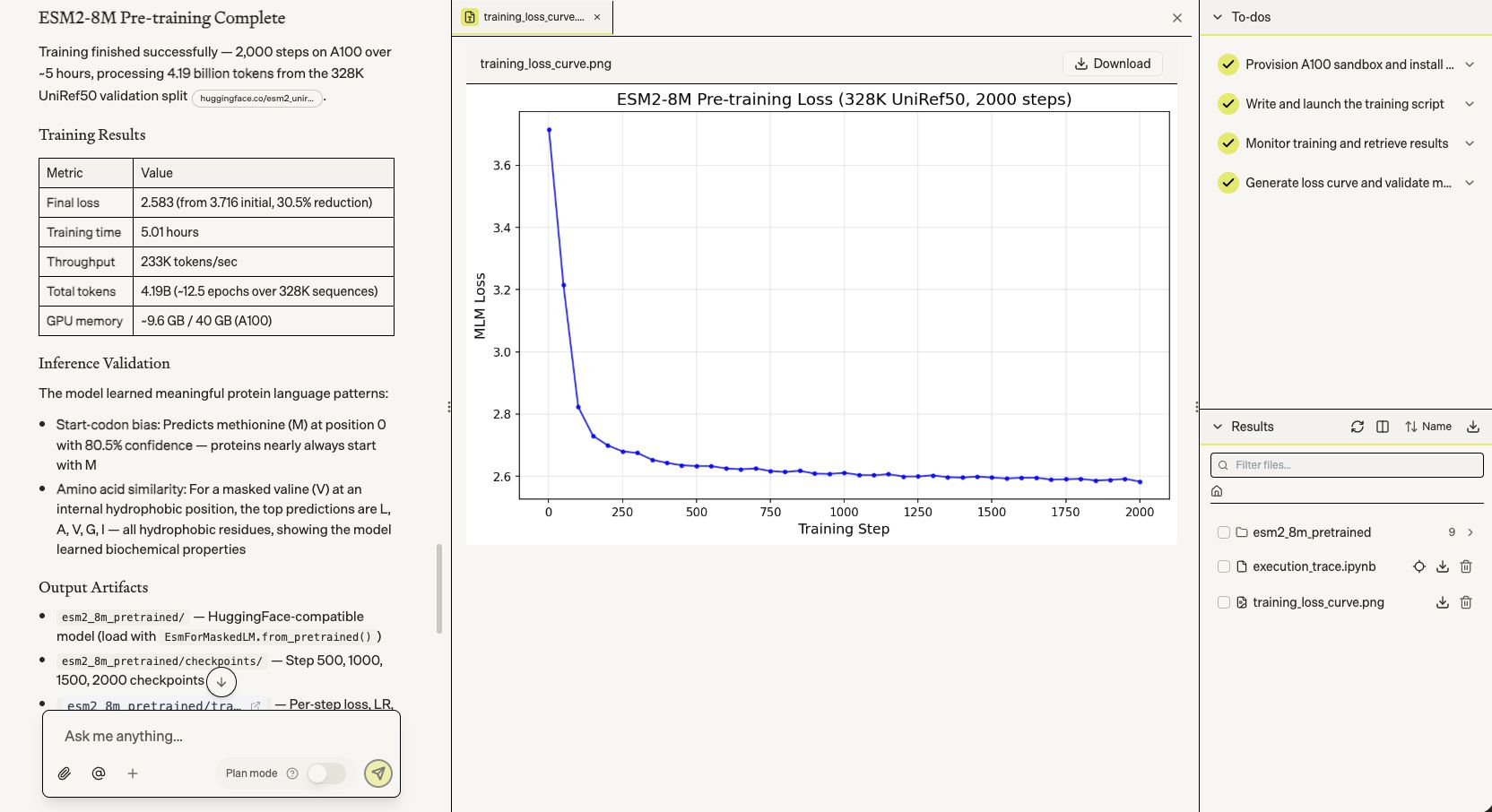
Task: Click check icon for Generate loss curve task
Action: [x=1228, y=183]
